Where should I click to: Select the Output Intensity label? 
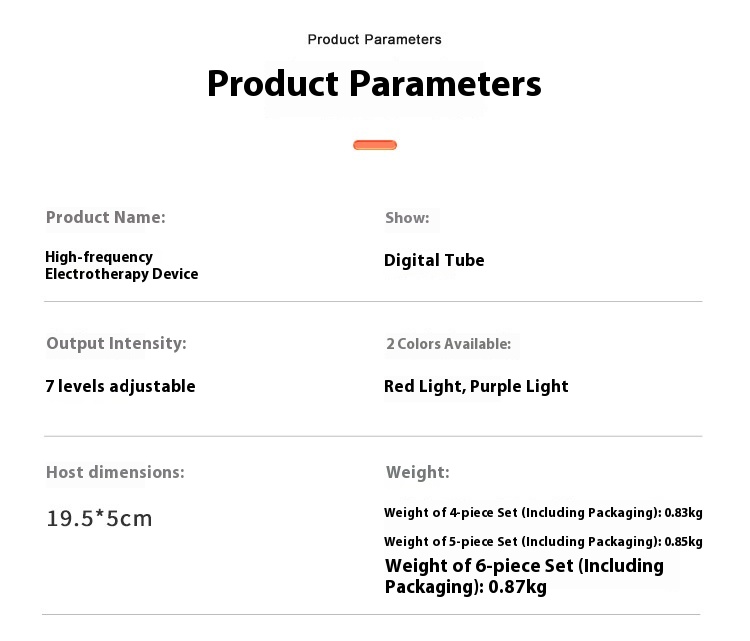coord(116,343)
